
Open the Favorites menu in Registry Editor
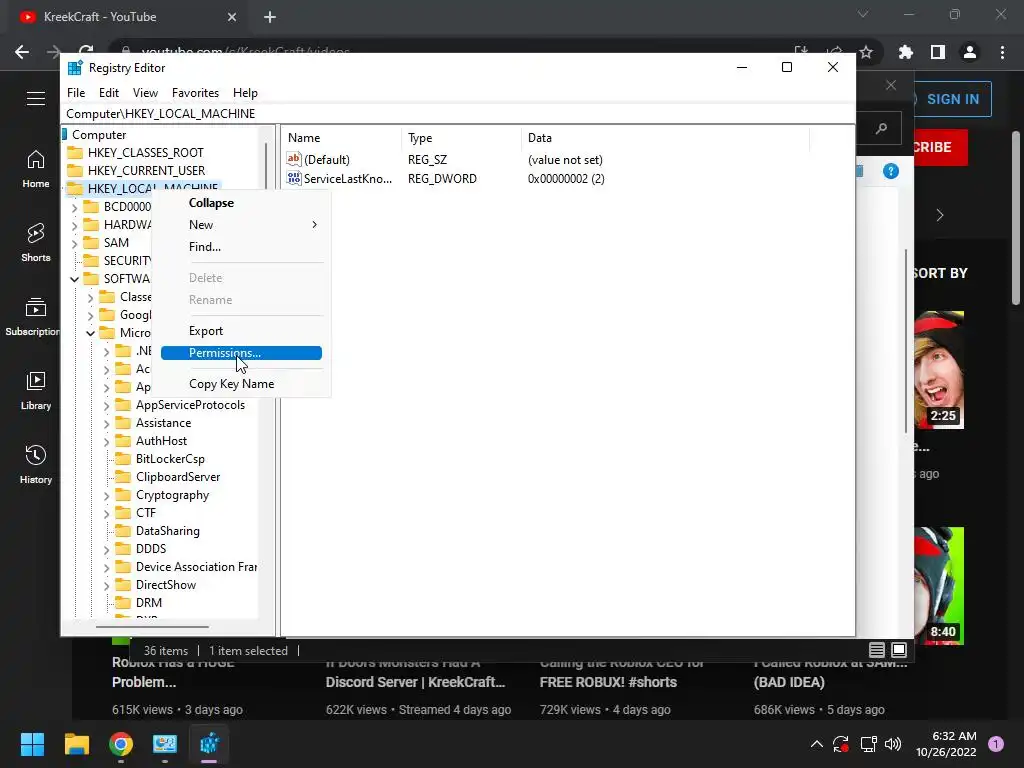coord(195,93)
